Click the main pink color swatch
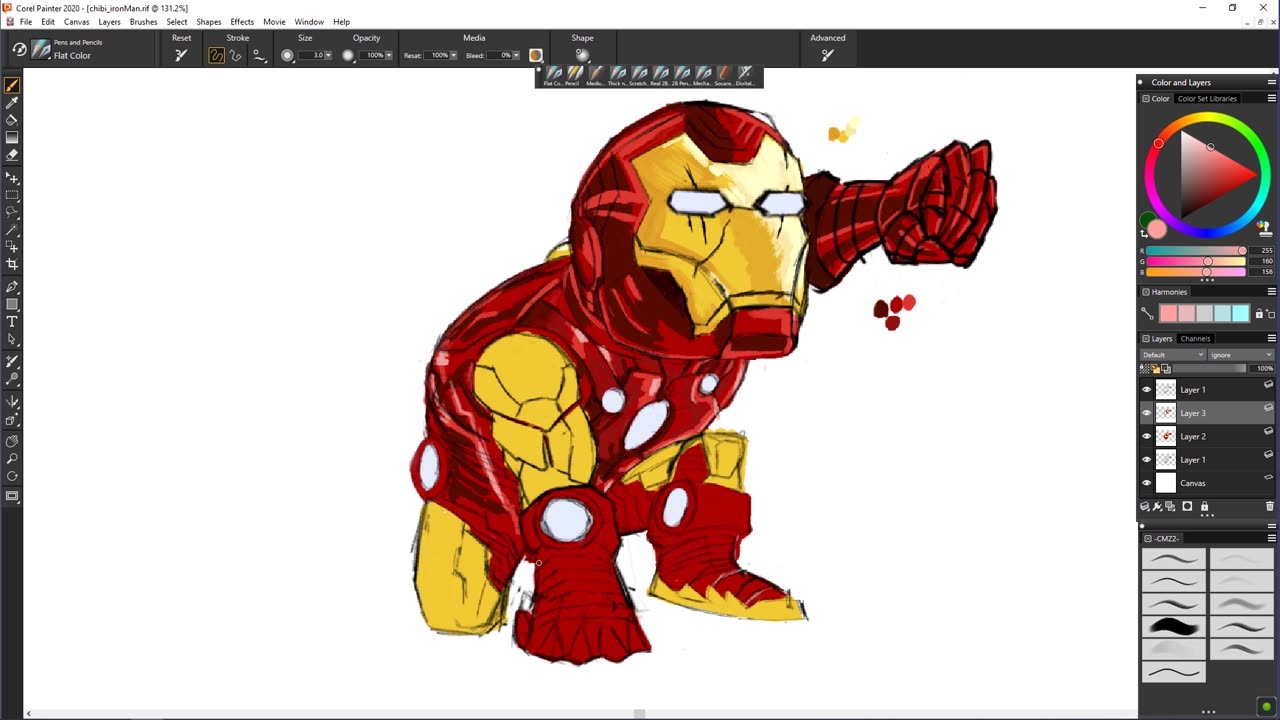1280x720 pixels. coord(1157,230)
